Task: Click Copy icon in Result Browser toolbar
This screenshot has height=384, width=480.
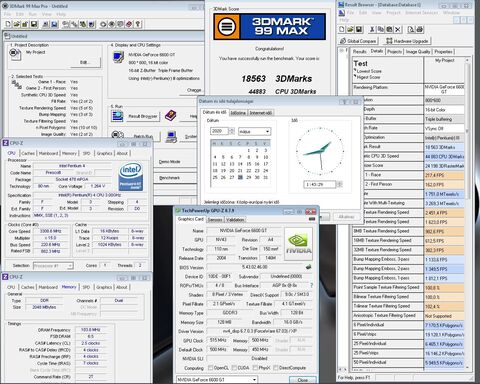Action: pos(381,30)
